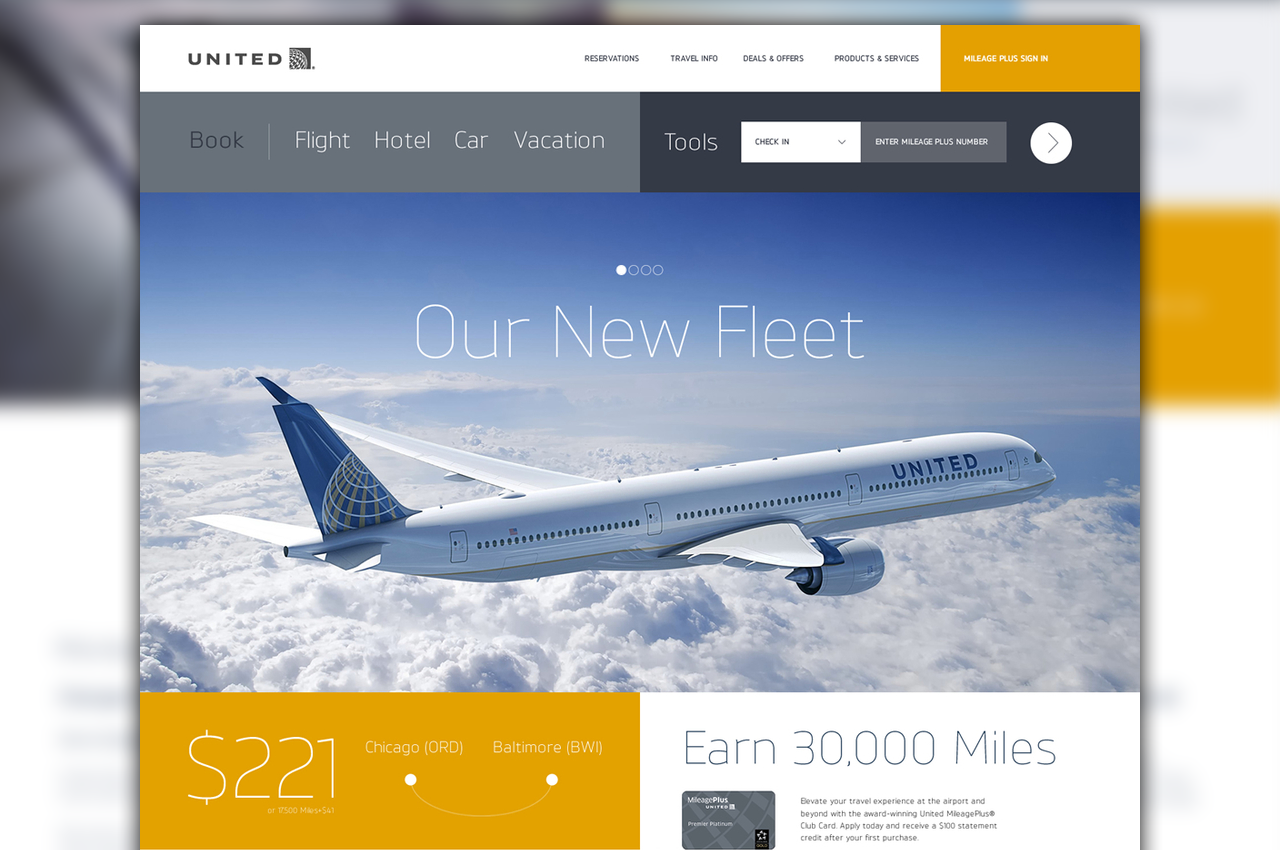
Task: Select the second carousel dot
Action: [633, 270]
